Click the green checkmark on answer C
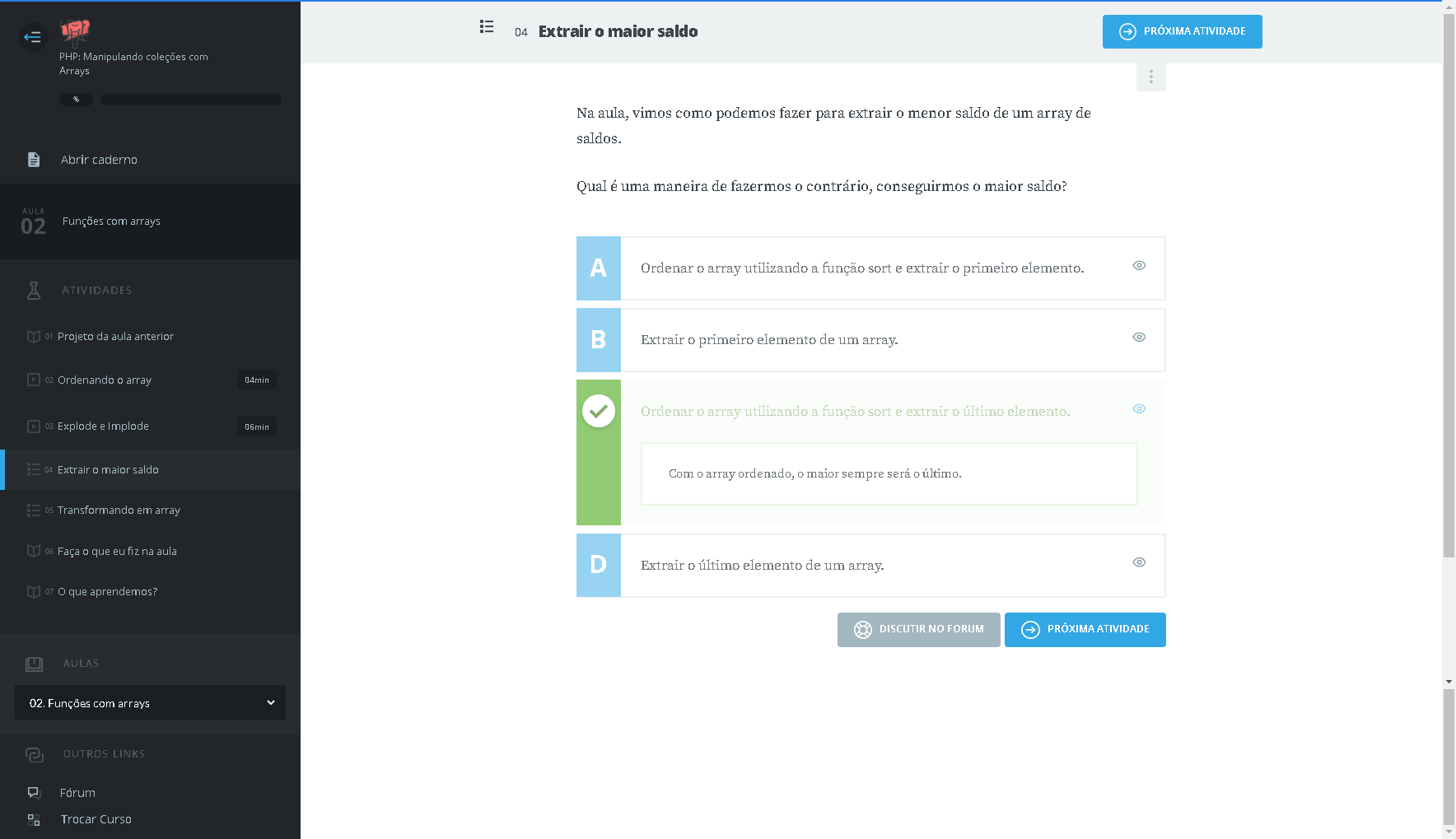 (x=599, y=411)
